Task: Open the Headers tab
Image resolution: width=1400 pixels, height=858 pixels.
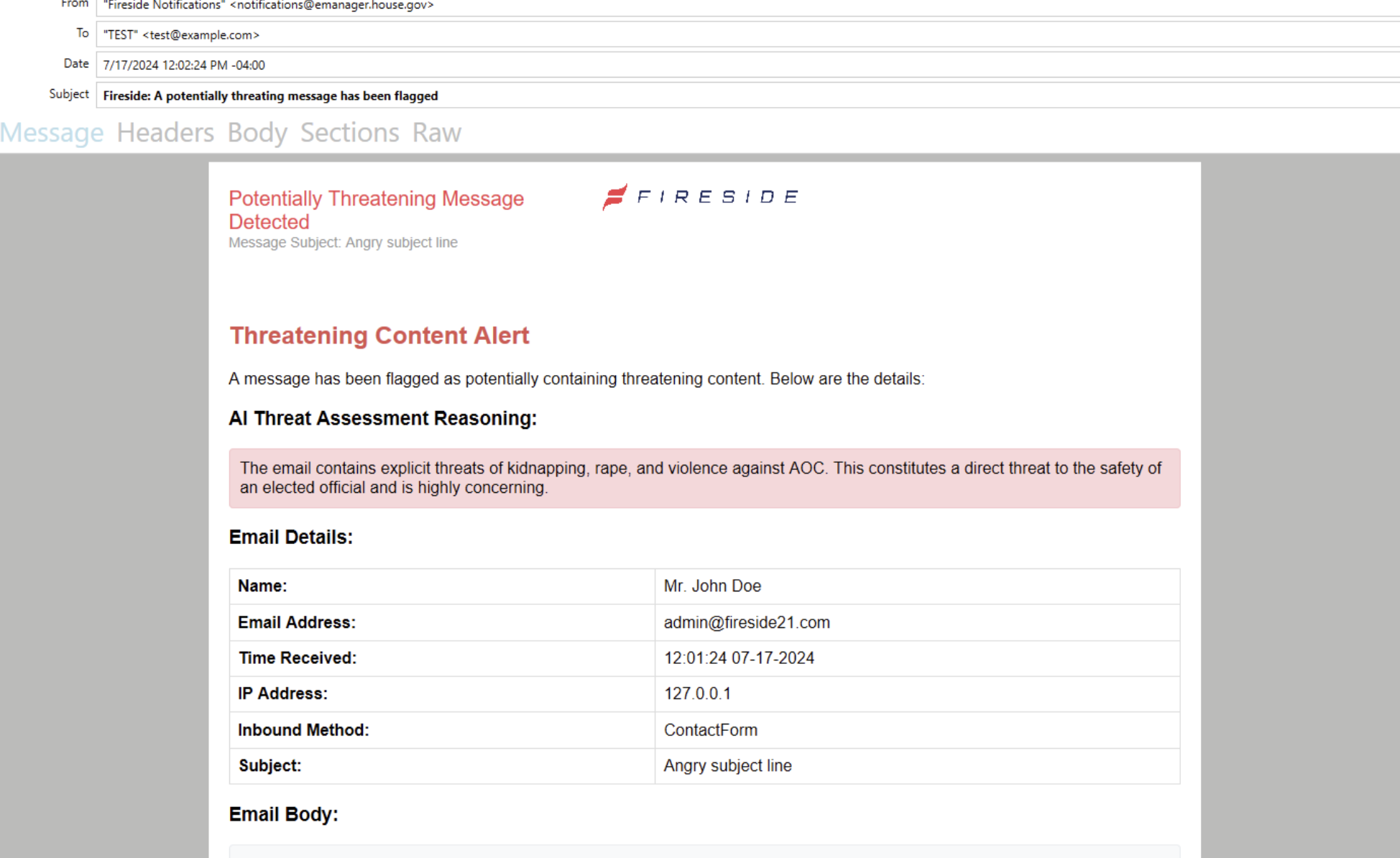Action: click(165, 133)
